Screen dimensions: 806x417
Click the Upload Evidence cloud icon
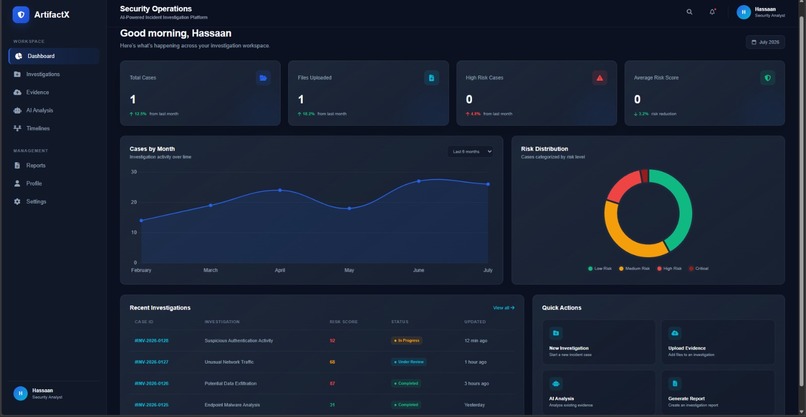click(x=675, y=333)
